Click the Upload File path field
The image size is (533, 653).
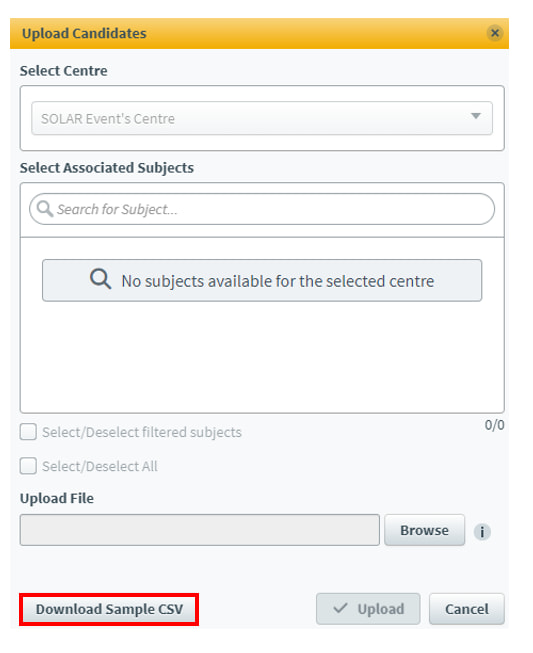pyautogui.click(x=199, y=530)
